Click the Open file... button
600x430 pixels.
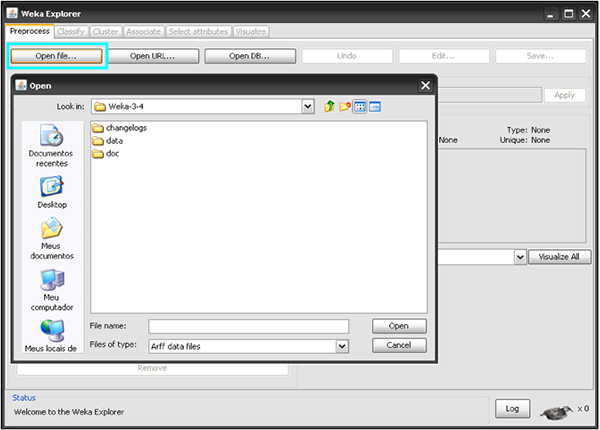[x=56, y=56]
